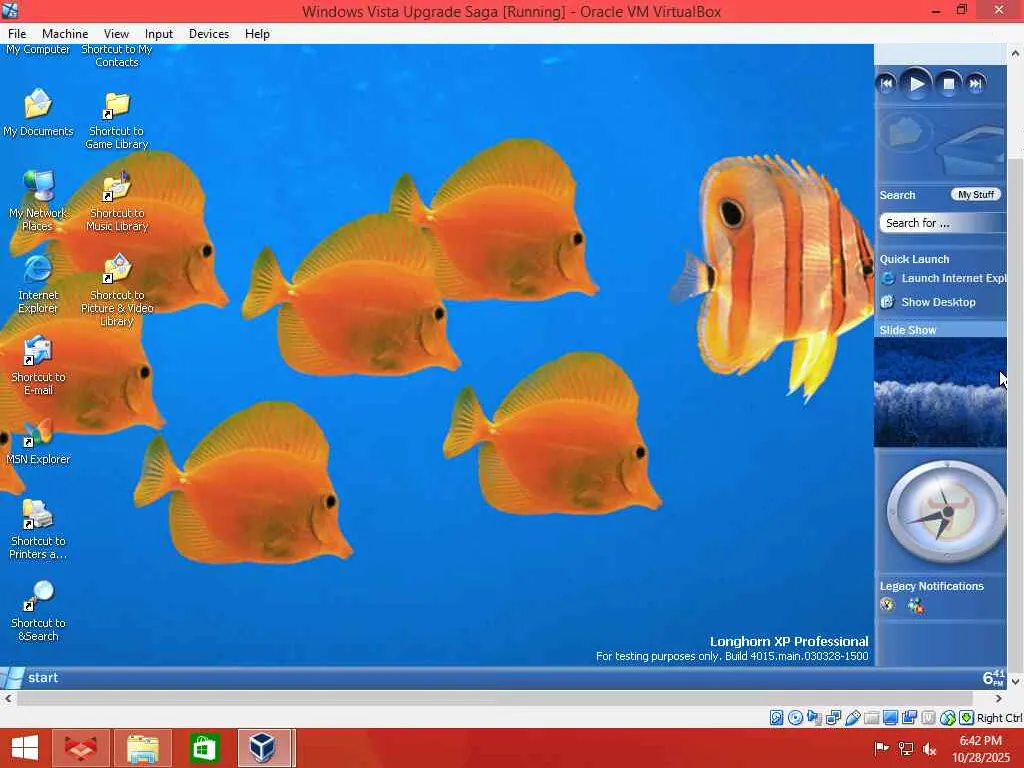Click the VirtualBox audio status icon
Viewport: 1024px width, 768px height.
814,718
